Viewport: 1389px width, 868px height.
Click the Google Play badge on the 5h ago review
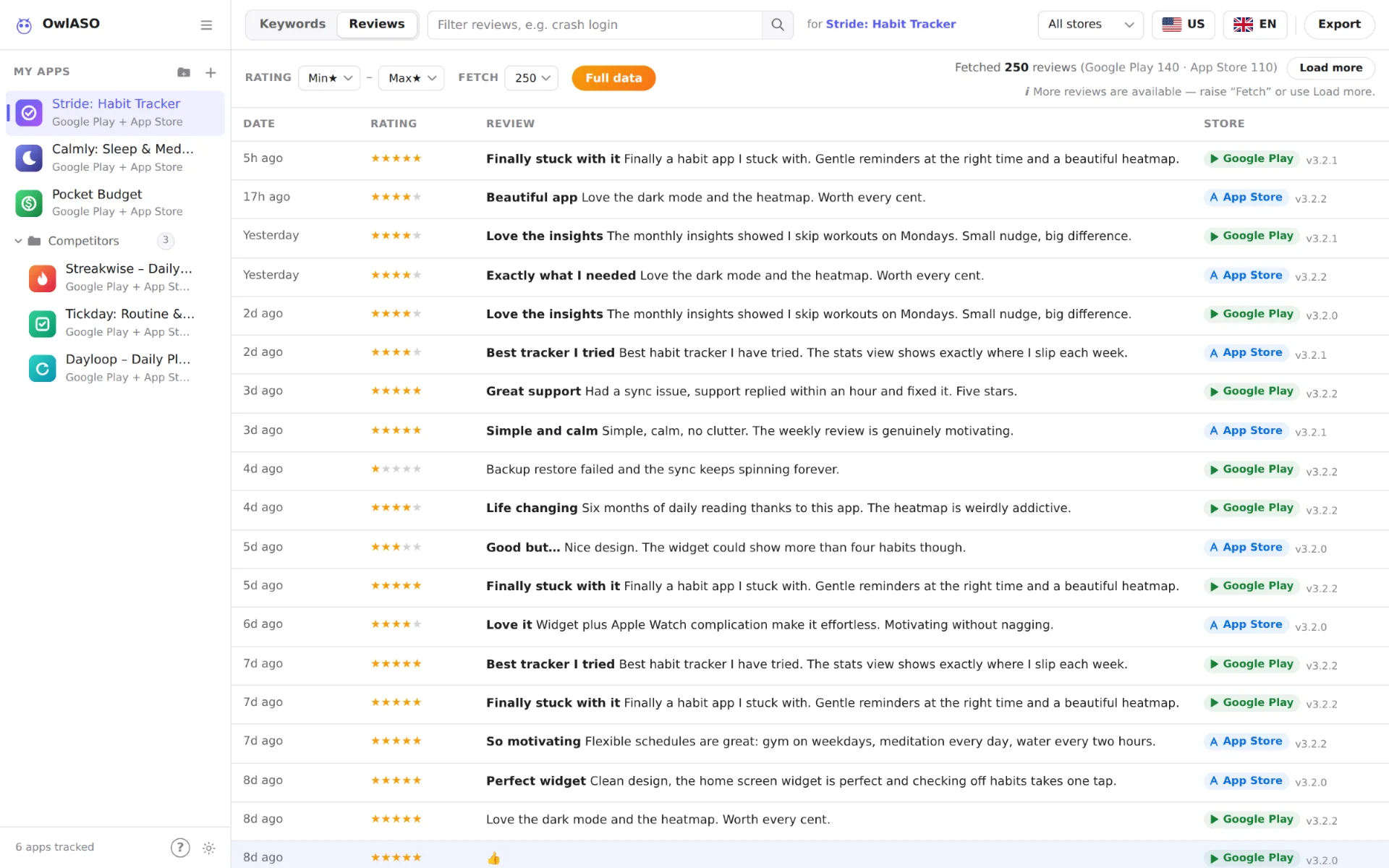[x=1252, y=159]
